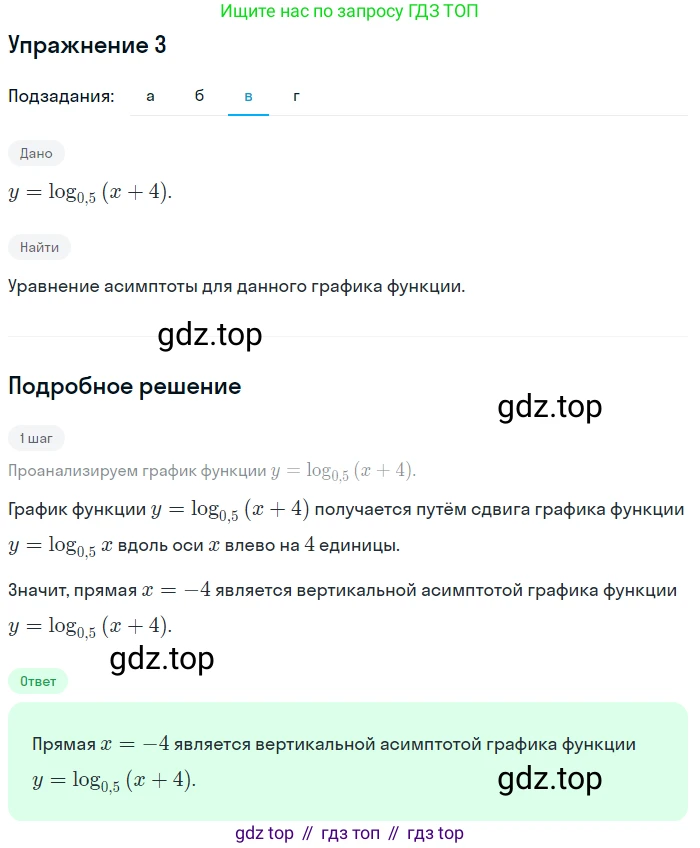
Task: Click the formula under the Дано badge
Action: [x=90, y=193]
